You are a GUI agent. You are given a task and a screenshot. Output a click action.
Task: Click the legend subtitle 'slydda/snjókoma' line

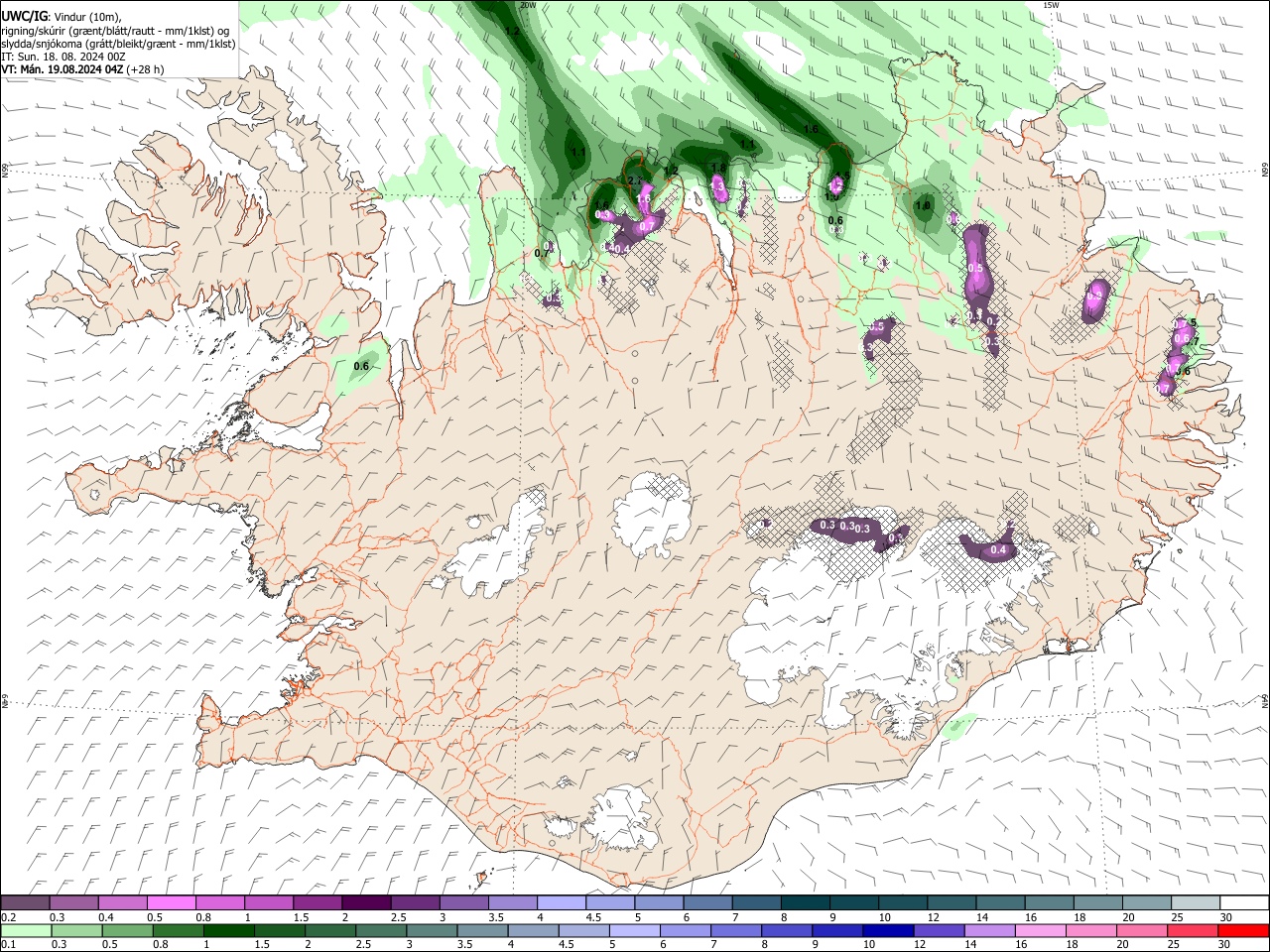[118, 44]
